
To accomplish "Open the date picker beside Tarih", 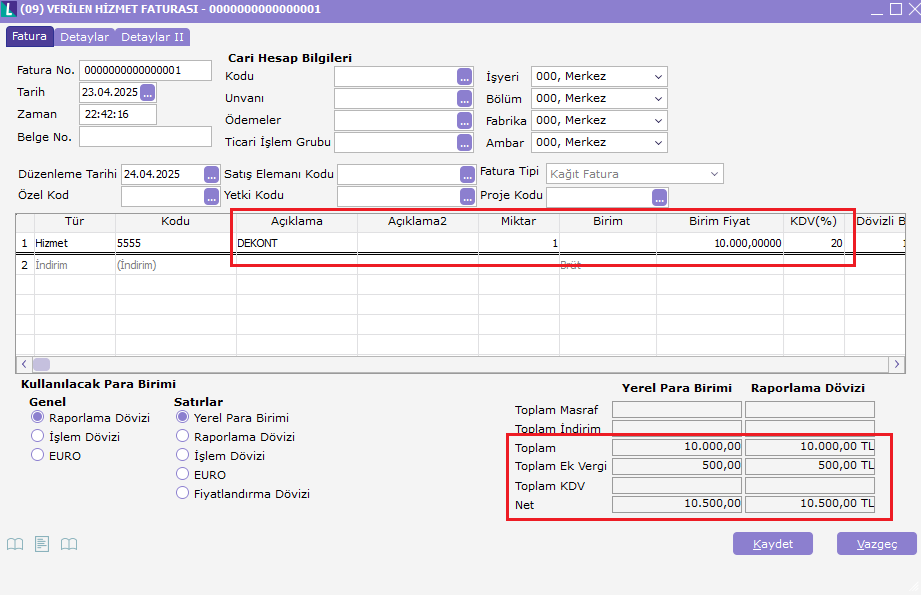I will 148,92.
